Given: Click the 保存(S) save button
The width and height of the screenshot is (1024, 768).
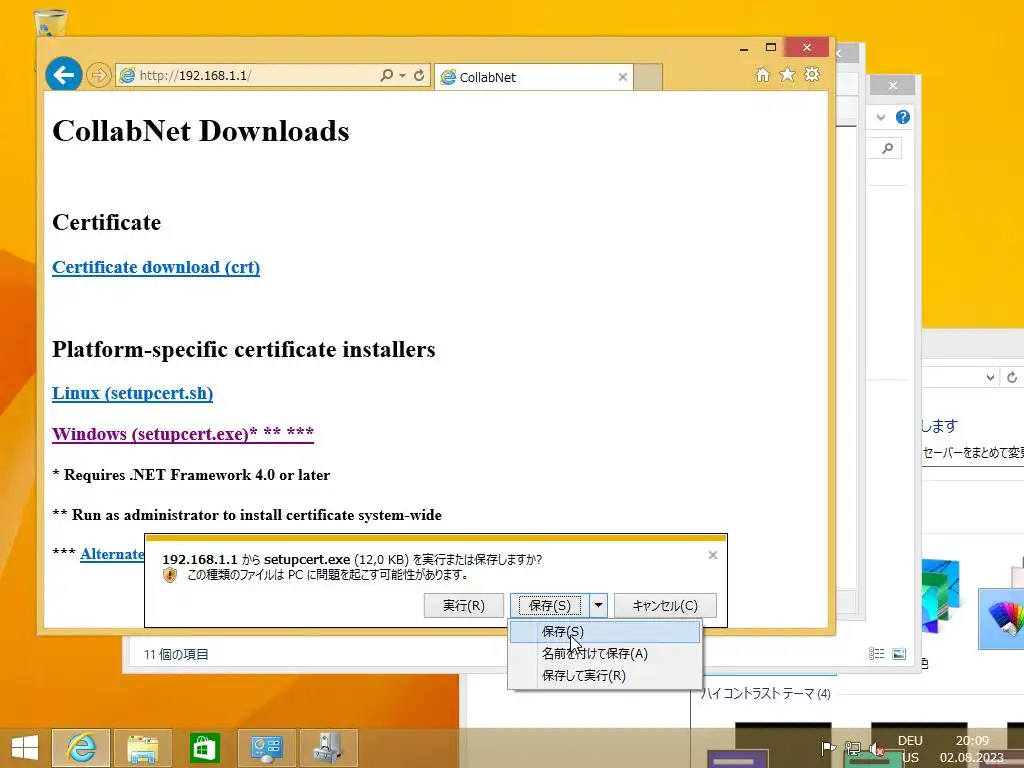Looking at the screenshot, I should pos(549,605).
